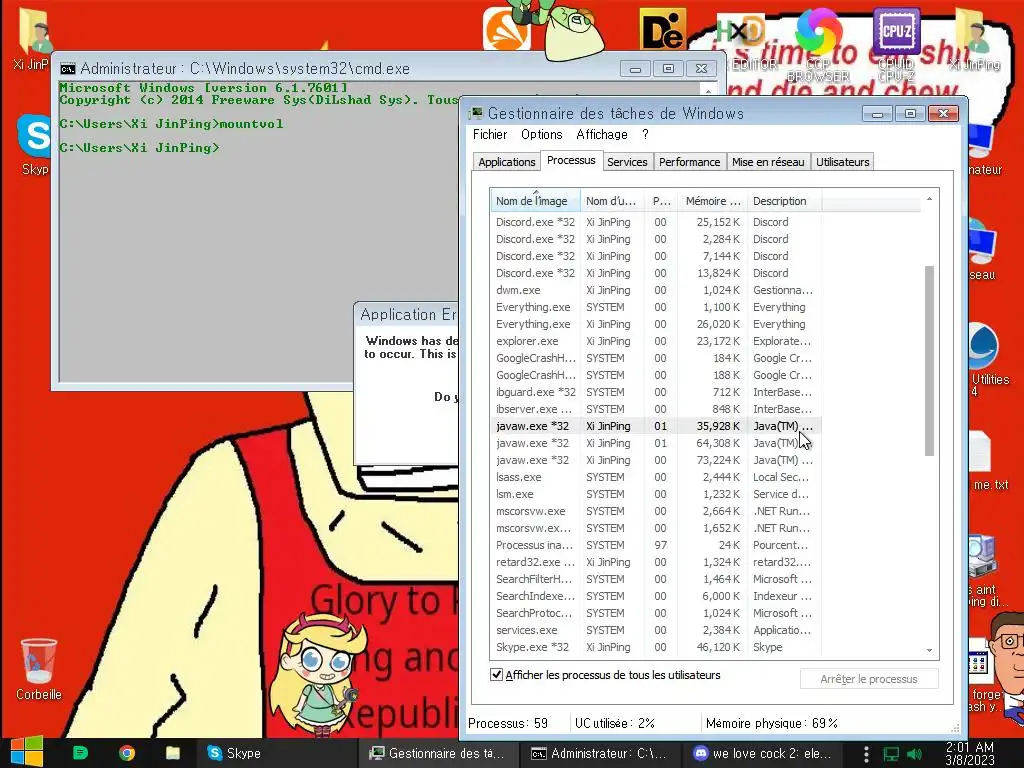Show hidden tray icons via dots
The height and width of the screenshot is (768, 1024).
(x=866, y=754)
